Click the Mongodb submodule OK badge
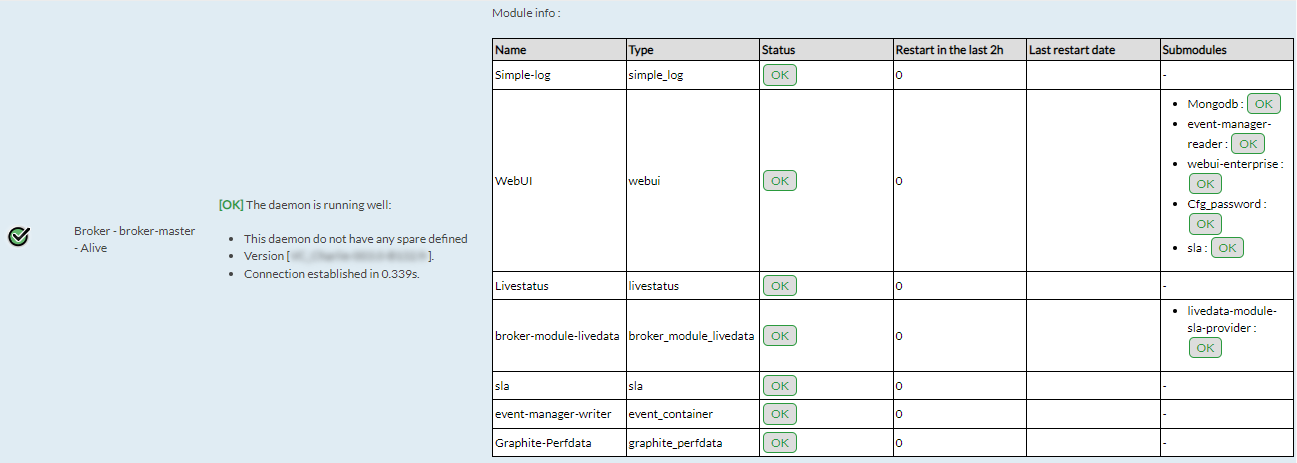This screenshot has width=1297, height=463. pyautogui.click(x=1263, y=104)
